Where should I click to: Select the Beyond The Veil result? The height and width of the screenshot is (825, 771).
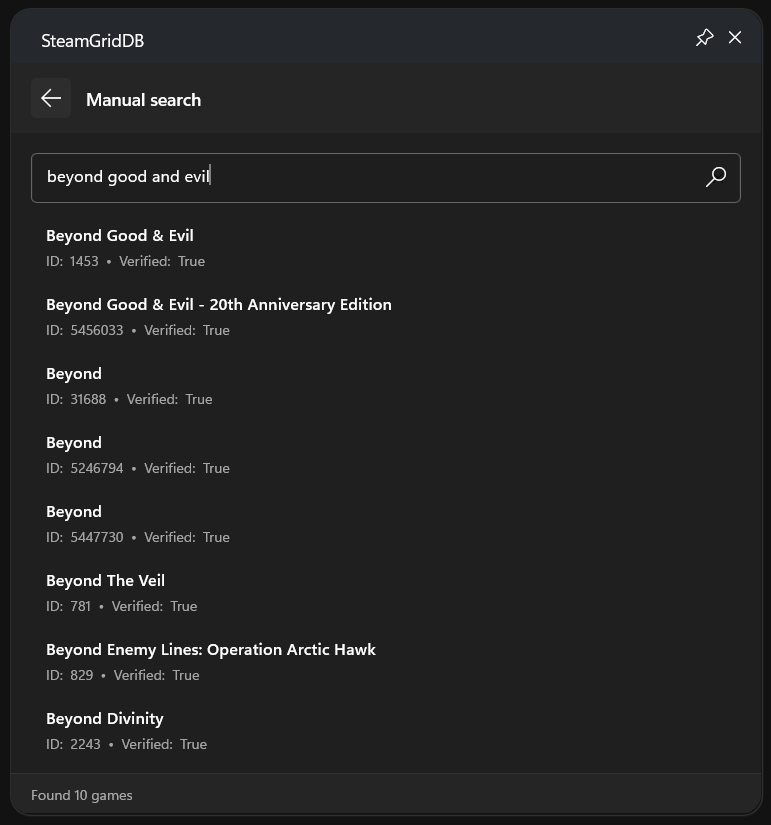point(386,593)
